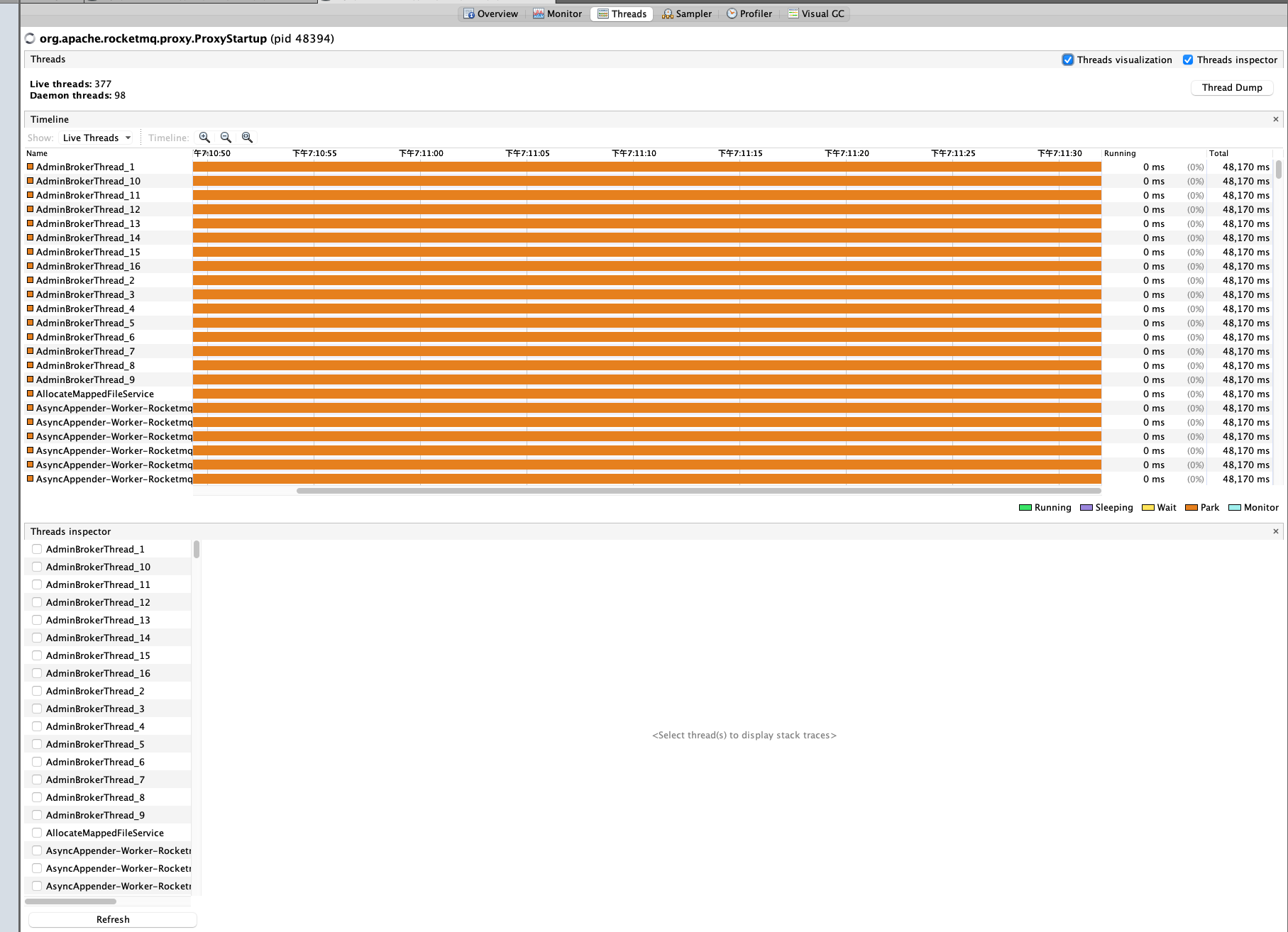
Task: Switch to the Monitor tab
Action: [557, 13]
